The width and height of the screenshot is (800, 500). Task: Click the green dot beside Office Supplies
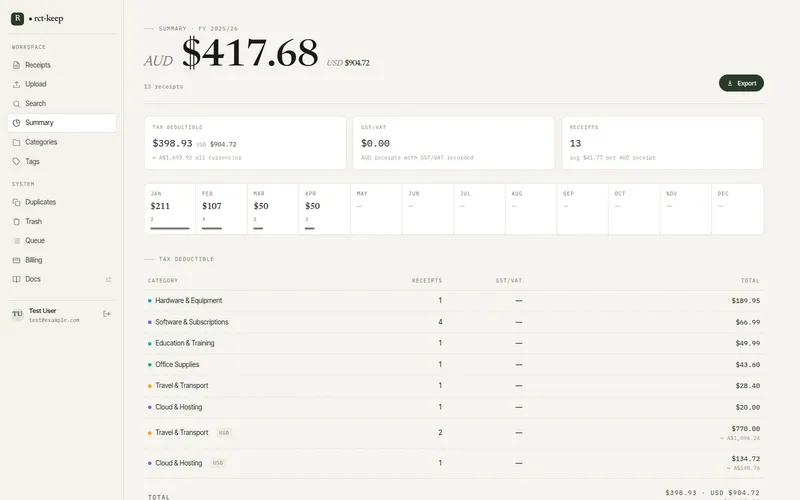coord(149,365)
